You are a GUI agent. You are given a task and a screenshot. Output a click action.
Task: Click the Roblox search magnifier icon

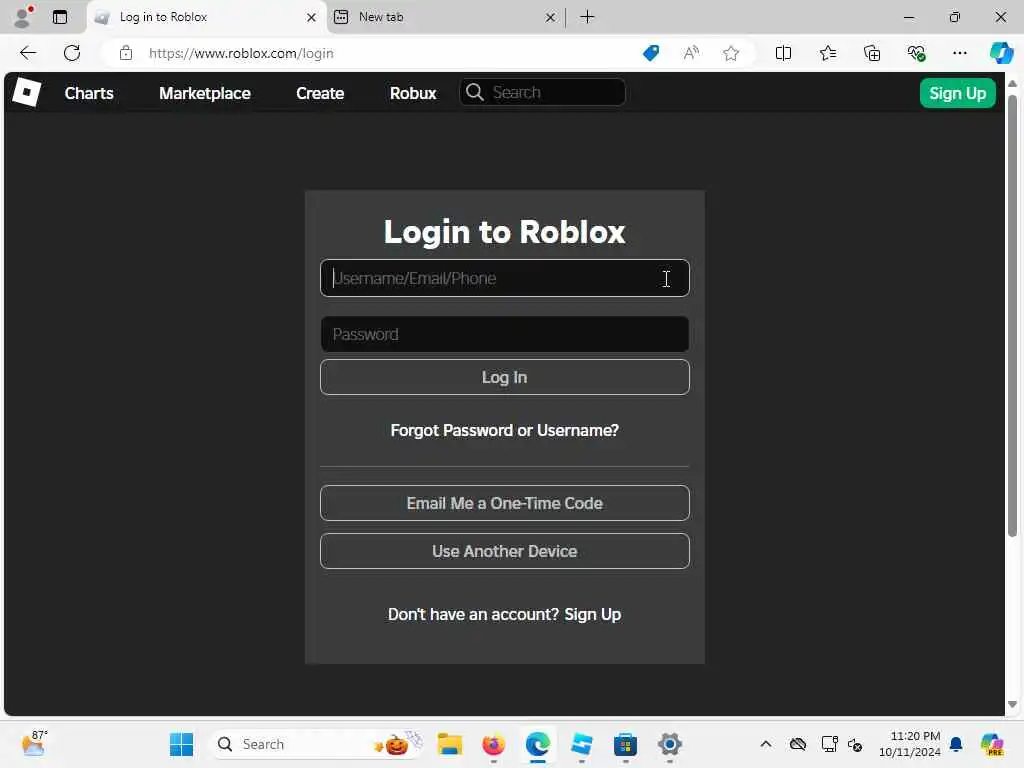coord(475,92)
